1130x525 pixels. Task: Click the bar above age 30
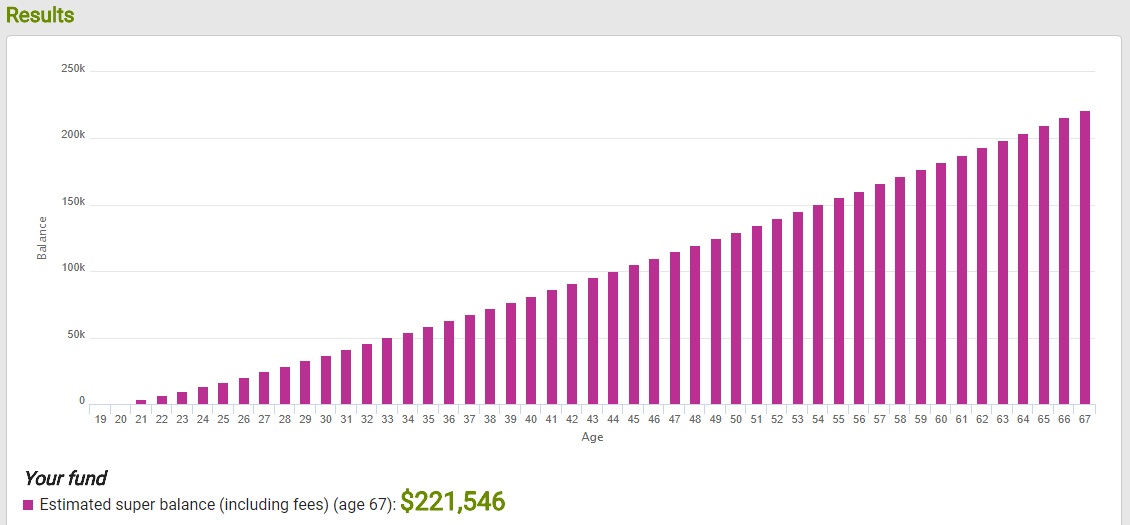[326, 380]
